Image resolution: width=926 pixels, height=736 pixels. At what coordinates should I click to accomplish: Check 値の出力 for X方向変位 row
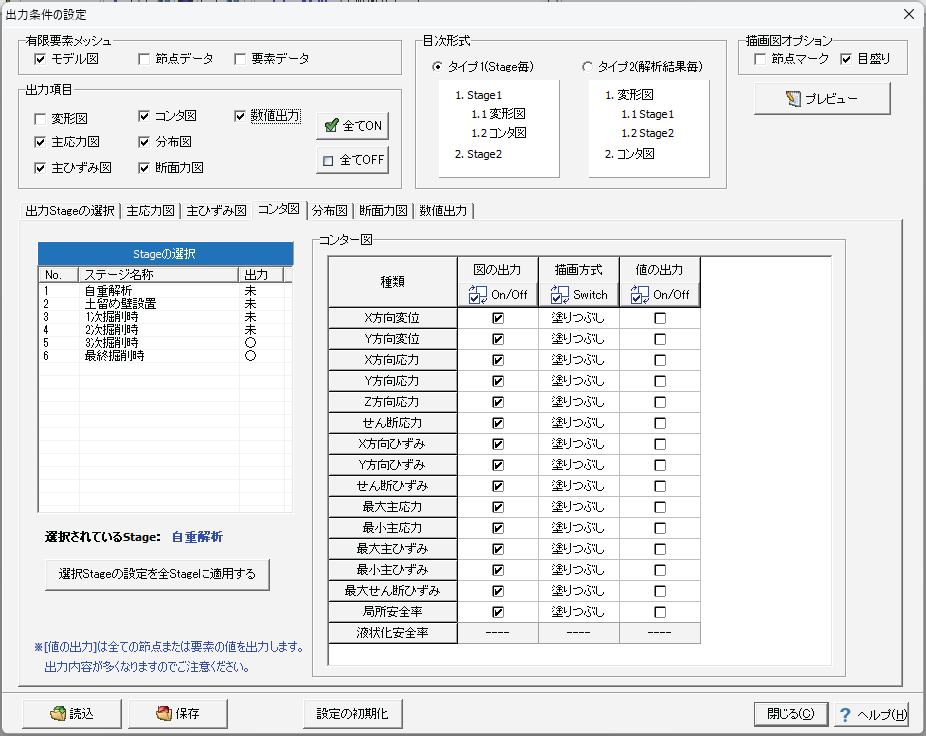click(x=660, y=318)
